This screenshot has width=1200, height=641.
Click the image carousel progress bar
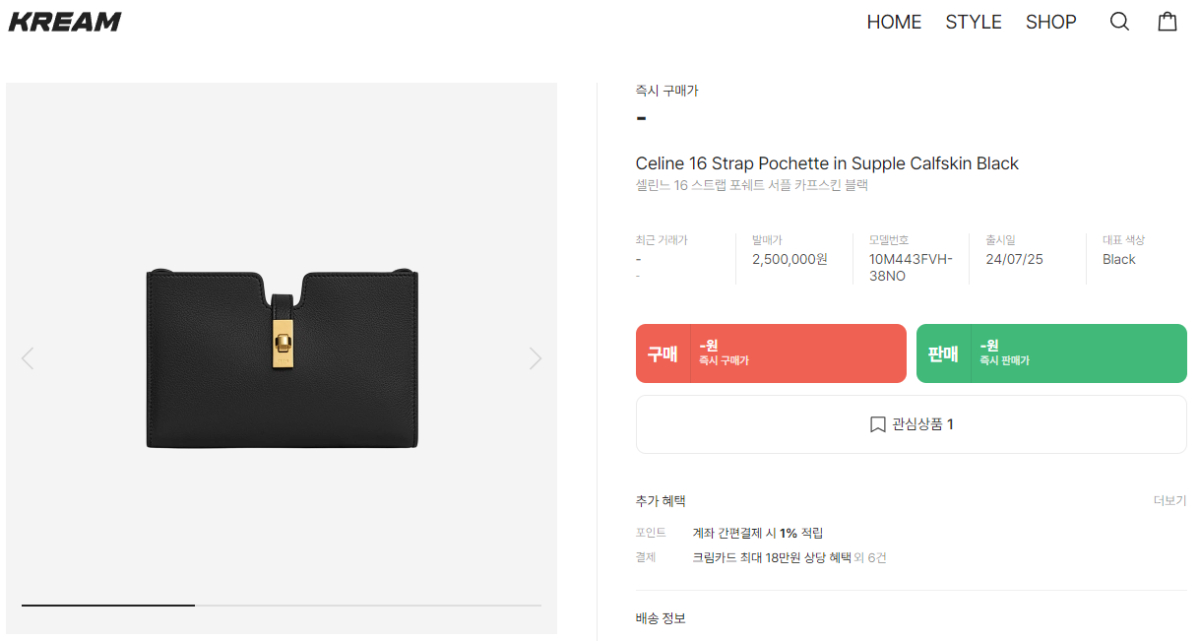(x=281, y=605)
